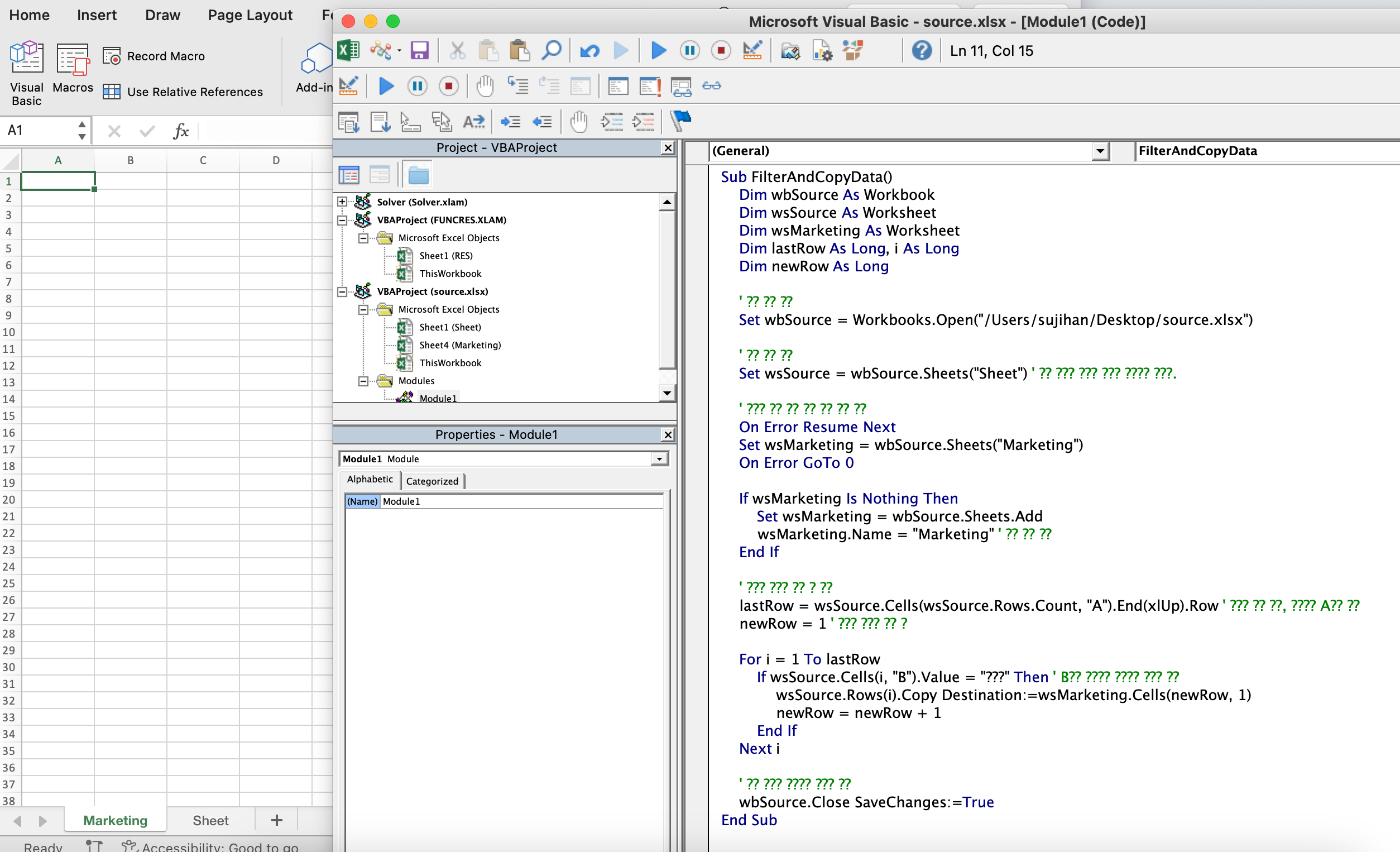Select ThisWorkbook under VBAProject (source.xlsx)
This screenshot has height=852, width=1400.
[x=450, y=363]
